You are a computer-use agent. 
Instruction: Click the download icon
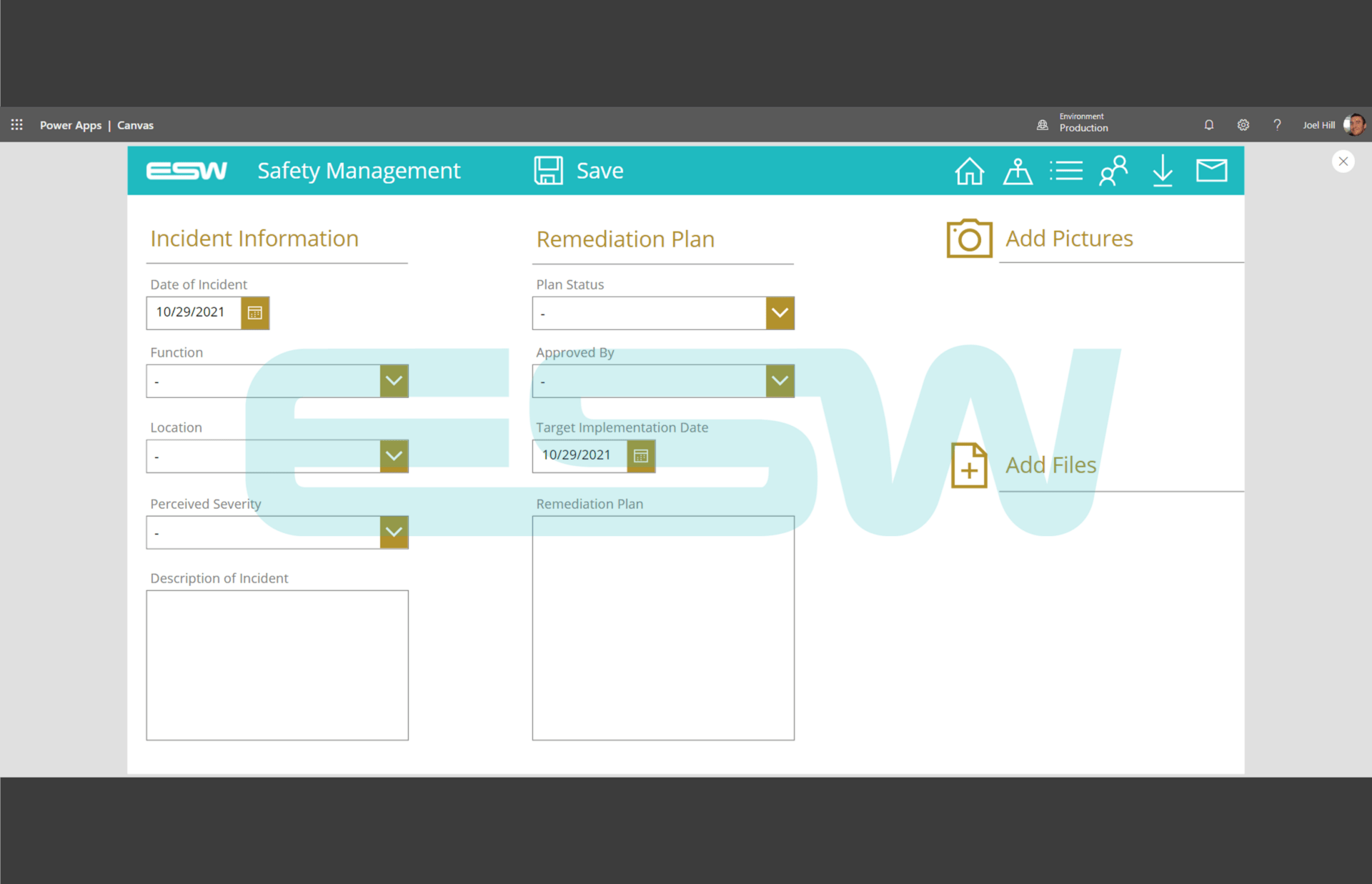point(1163,170)
